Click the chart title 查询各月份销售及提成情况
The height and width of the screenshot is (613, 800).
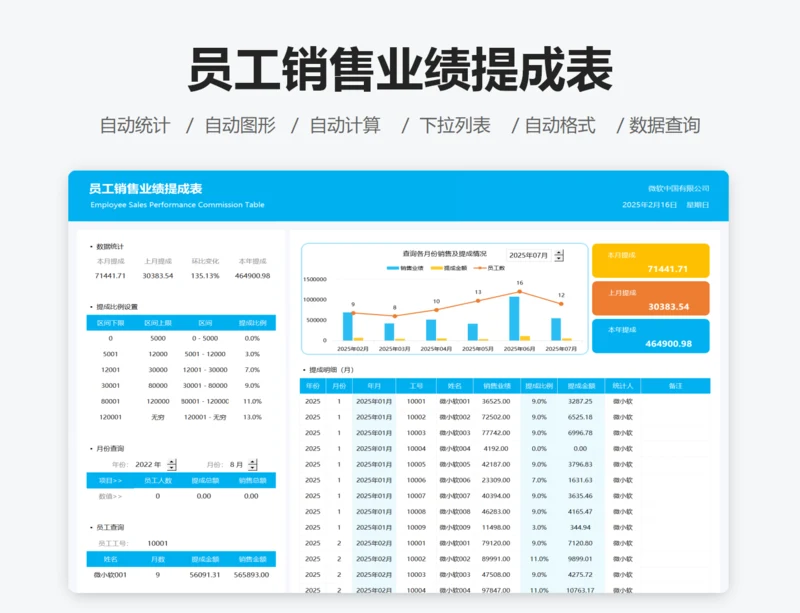click(444, 254)
